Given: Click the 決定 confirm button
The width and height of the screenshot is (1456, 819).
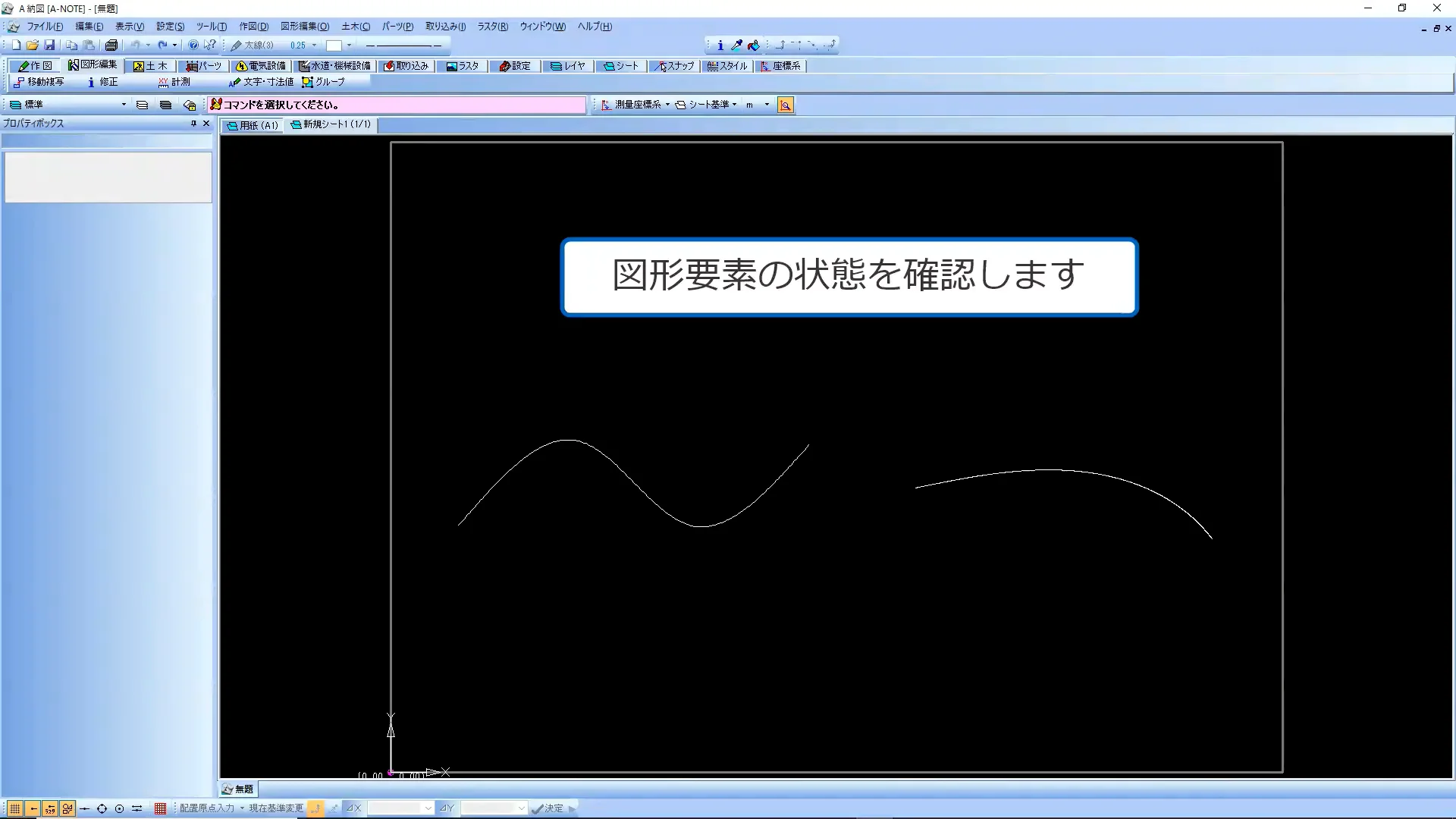Looking at the screenshot, I should (x=548, y=808).
